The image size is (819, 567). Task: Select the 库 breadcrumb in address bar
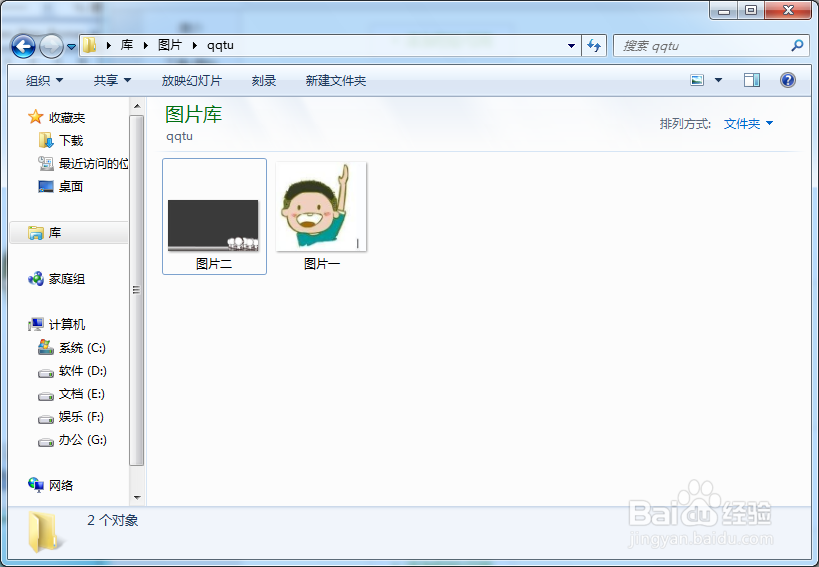127,45
